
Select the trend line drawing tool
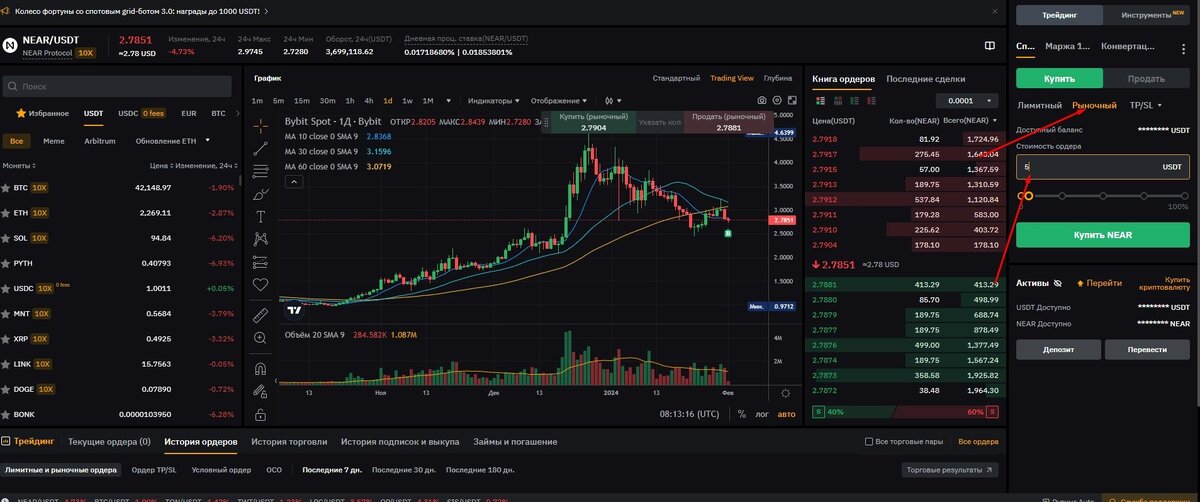[261, 148]
